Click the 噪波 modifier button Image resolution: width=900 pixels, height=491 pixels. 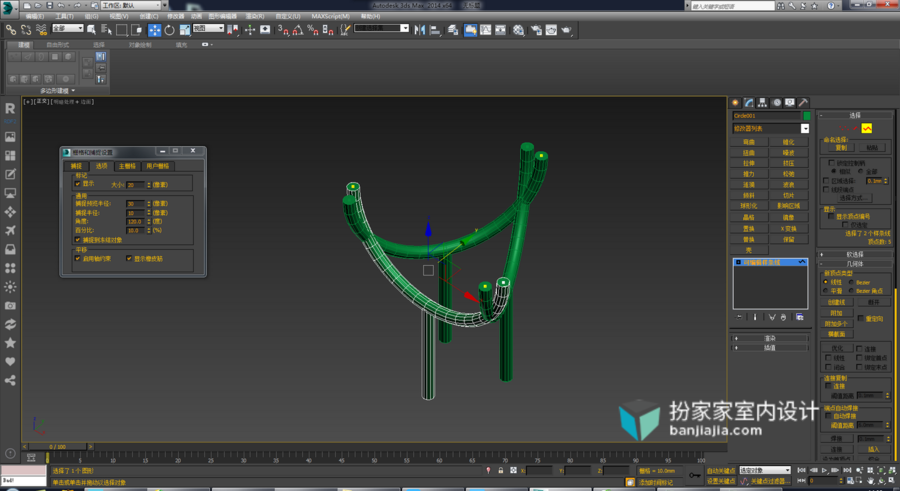[788, 153]
